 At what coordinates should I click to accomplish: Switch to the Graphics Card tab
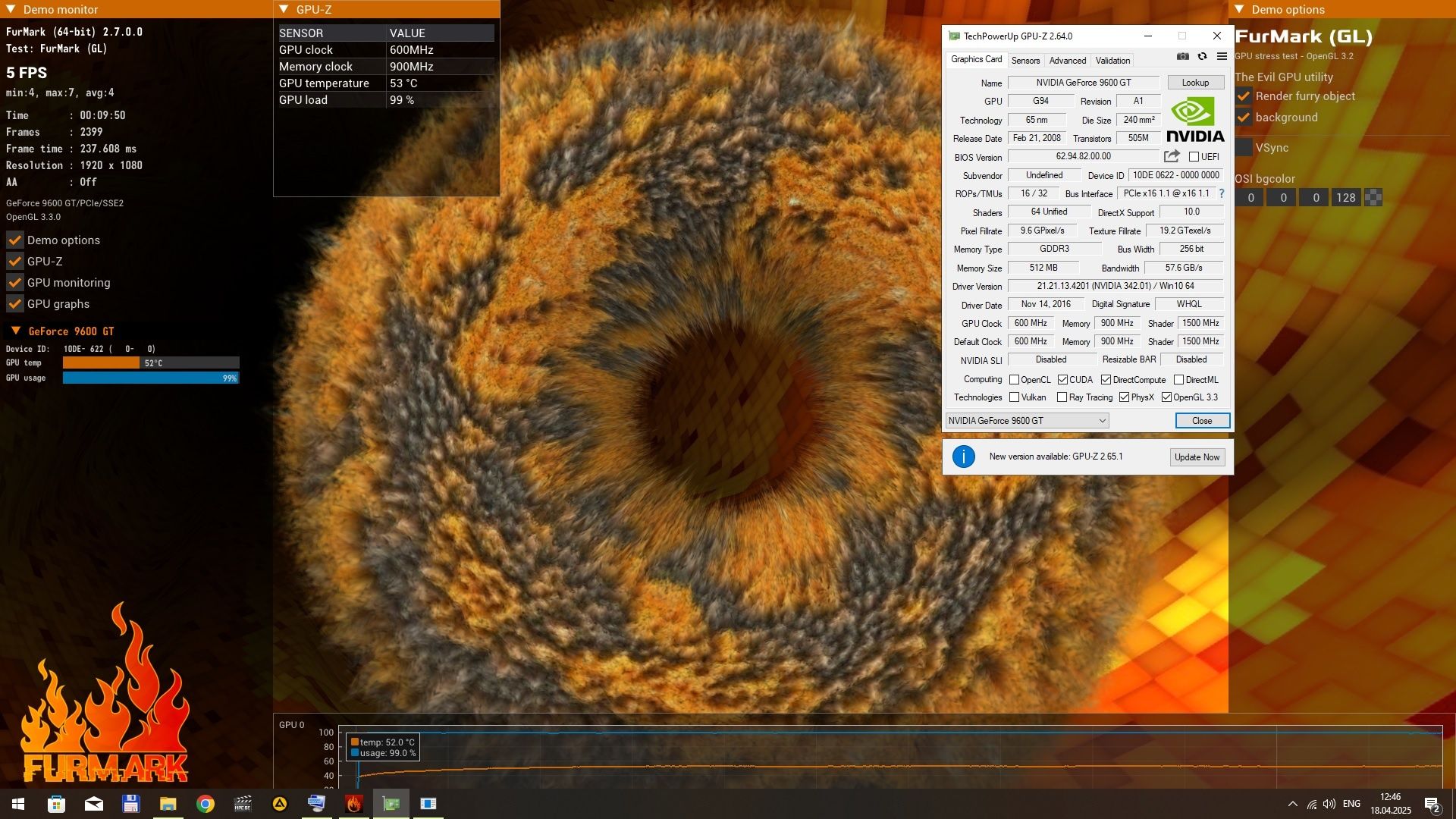point(976,59)
